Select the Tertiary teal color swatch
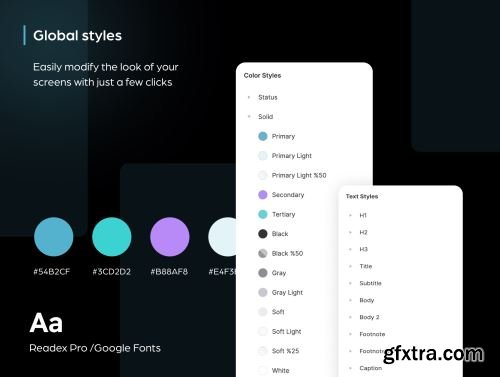The height and width of the screenshot is (377, 500). click(263, 214)
